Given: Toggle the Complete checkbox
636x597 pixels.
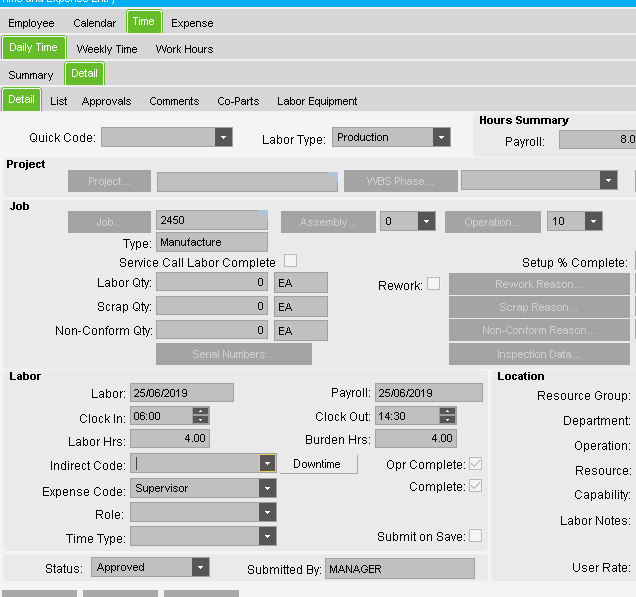Looking at the screenshot, I should coord(475,486).
